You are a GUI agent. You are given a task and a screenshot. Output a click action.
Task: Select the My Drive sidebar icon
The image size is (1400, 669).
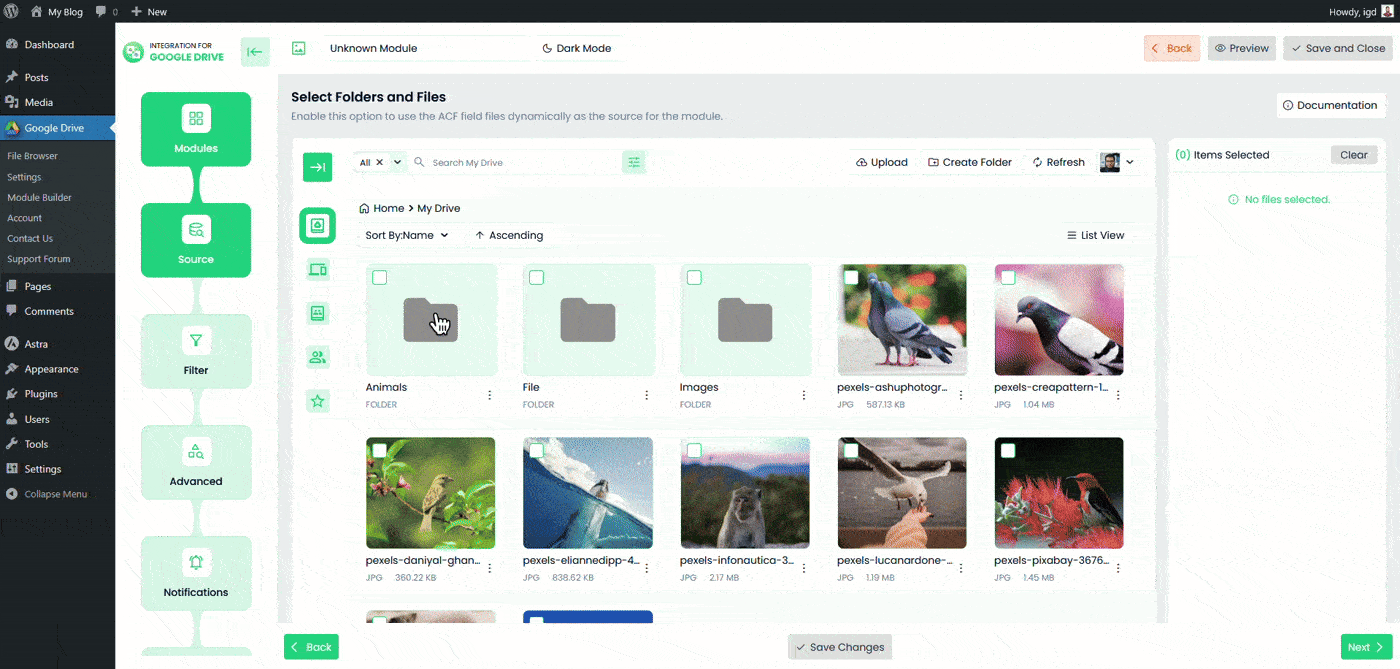click(317, 226)
